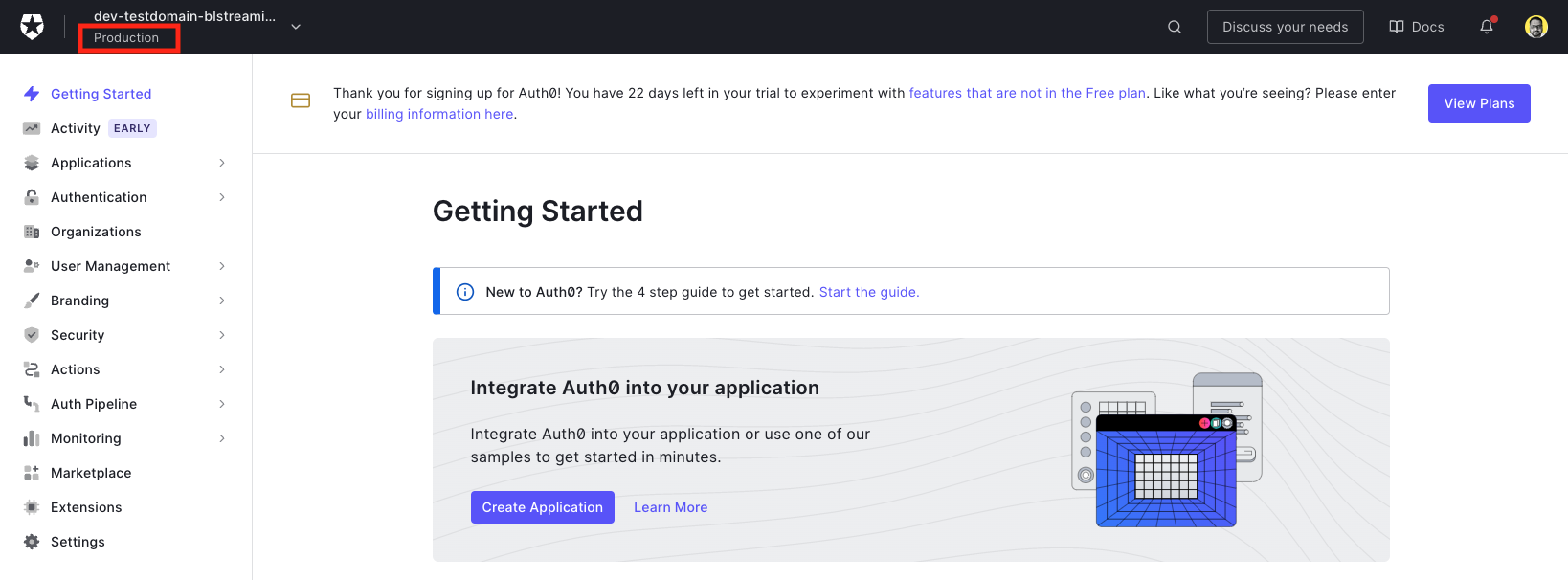This screenshot has height=580, width=1568.
Task: Click the dev-testdomain tenant name
Action: coord(185,16)
